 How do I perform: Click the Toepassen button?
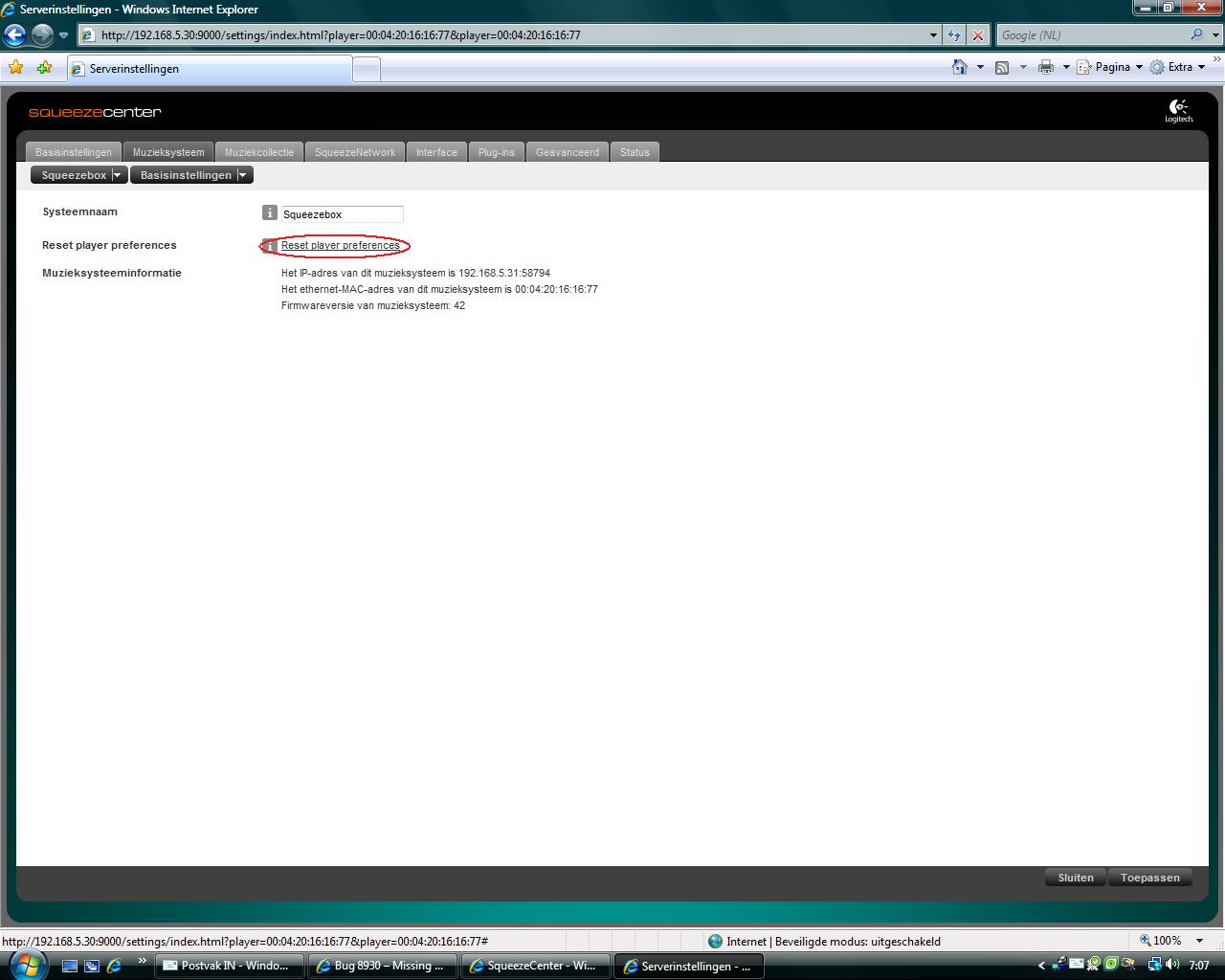[1149, 878]
